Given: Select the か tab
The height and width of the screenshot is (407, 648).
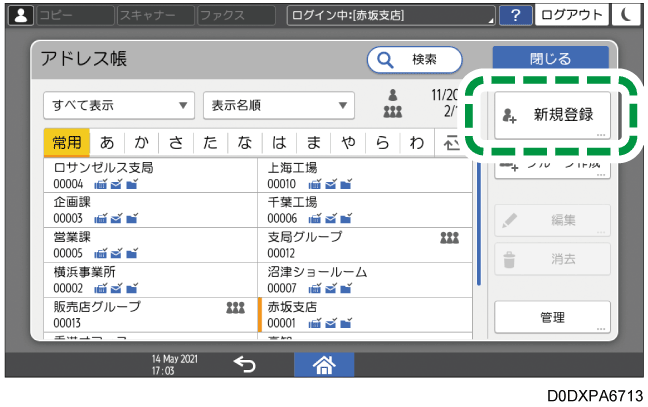Looking at the screenshot, I should tap(141, 143).
